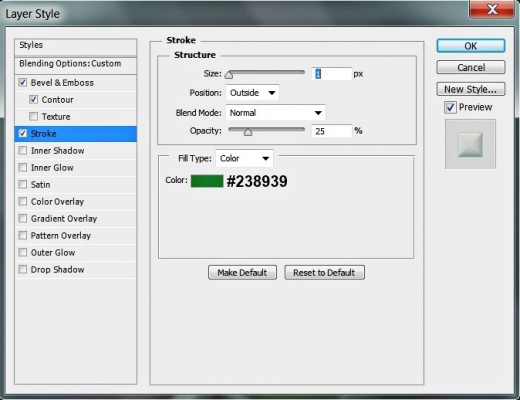Enable the Drop Shadow effect checkbox
The width and height of the screenshot is (520, 400).
[x=23, y=269]
